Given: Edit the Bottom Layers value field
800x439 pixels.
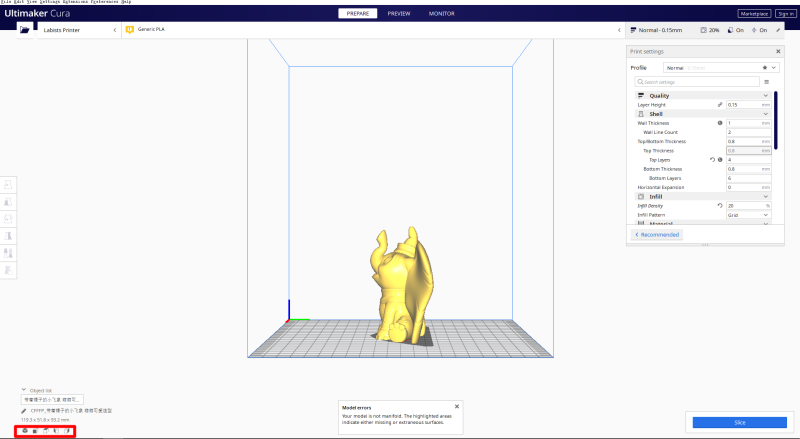Looking at the screenshot, I should coord(748,178).
